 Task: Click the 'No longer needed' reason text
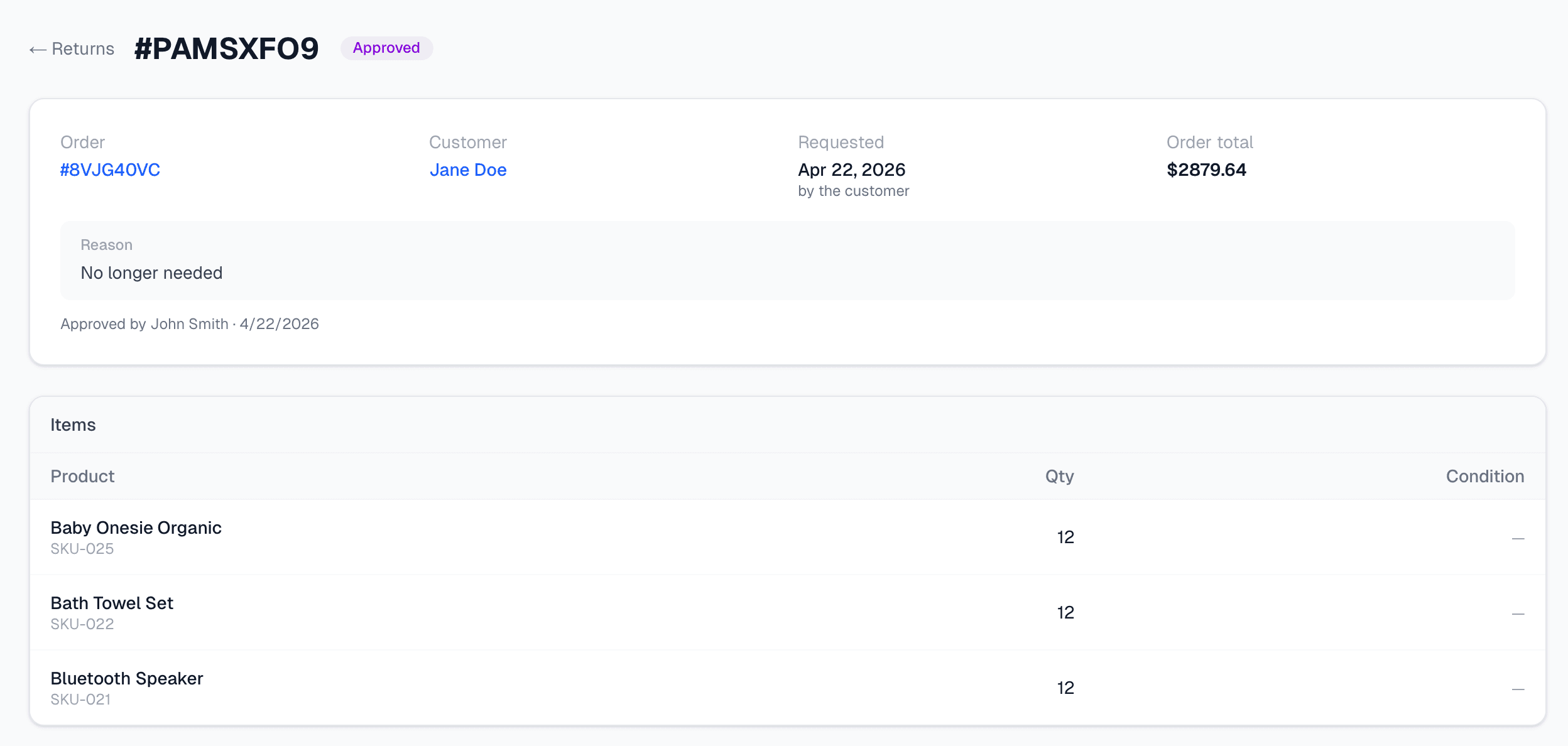[x=151, y=273]
